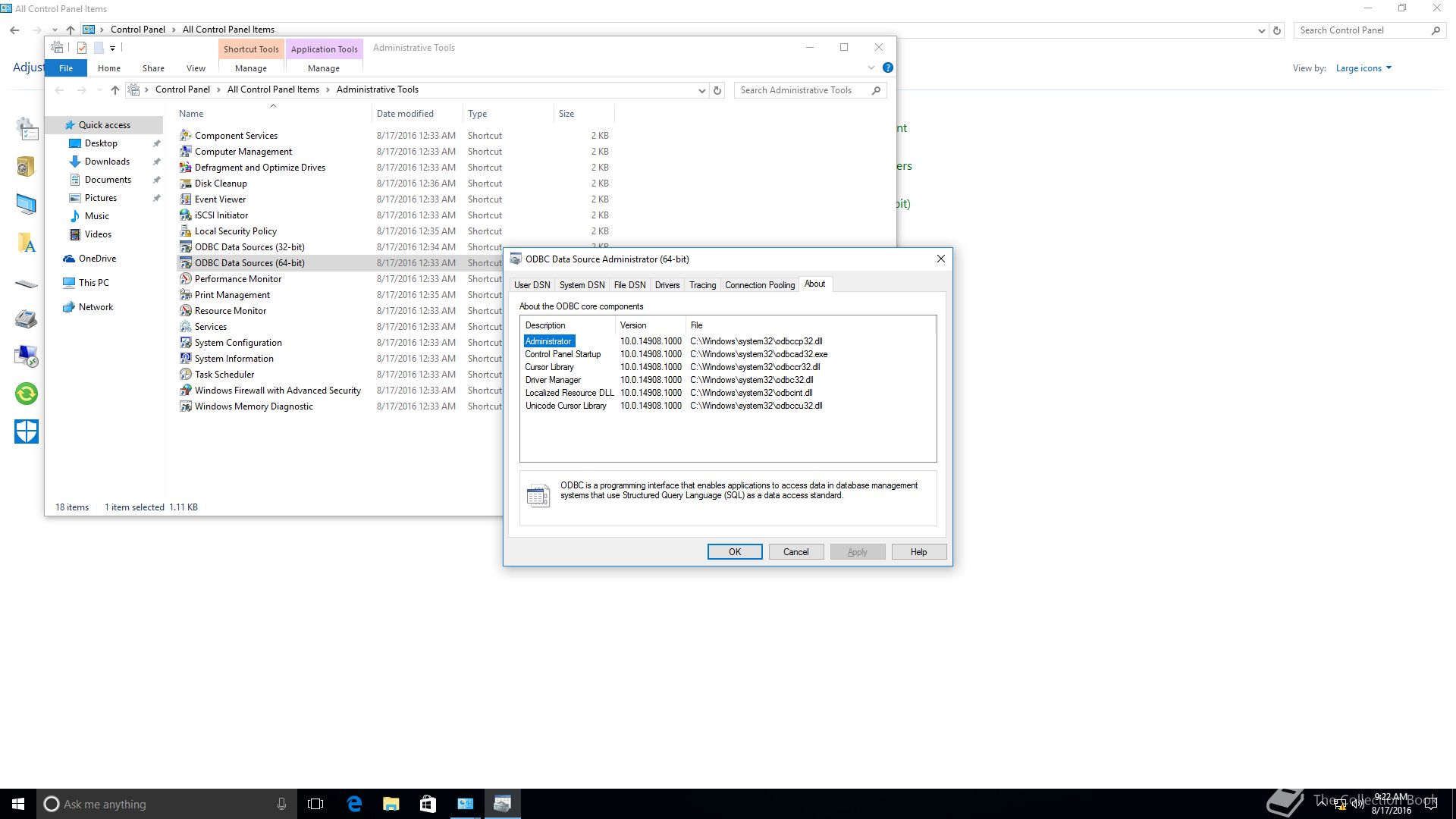Image resolution: width=1456 pixels, height=819 pixels.
Task: Open the Control Panel address history dropdown
Action: point(1262,30)
